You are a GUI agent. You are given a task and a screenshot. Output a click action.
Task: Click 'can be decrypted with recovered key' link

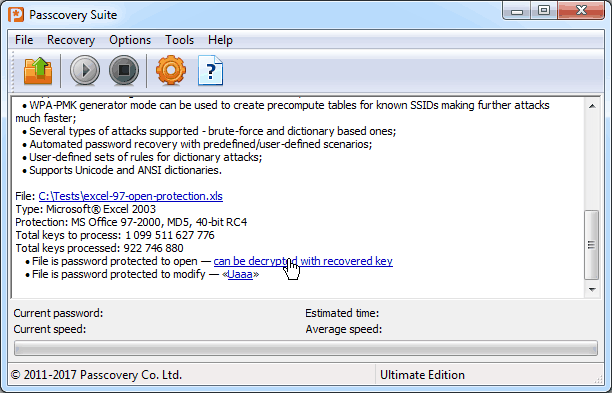point(303,261)
